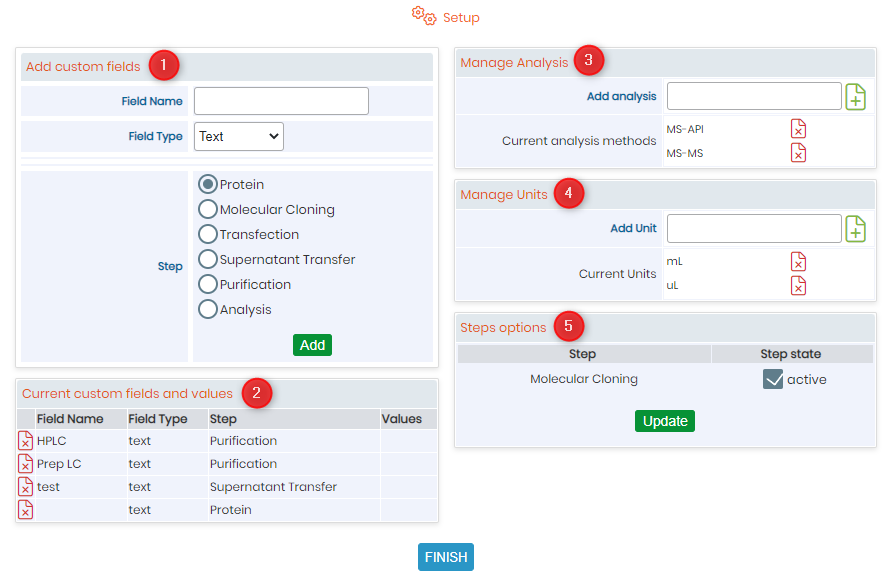
Task: Select the Molecular Cloning step radio button
Action: pyautogui.click(x=208, y=209)
